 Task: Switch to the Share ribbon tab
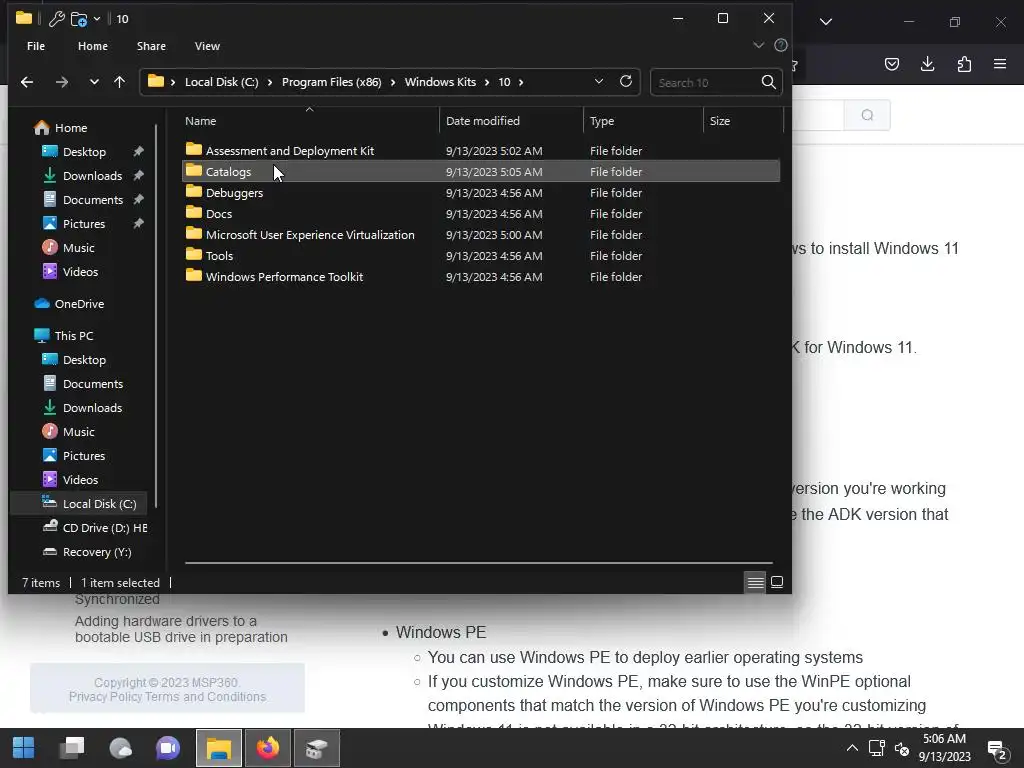[x=151, y=46]
